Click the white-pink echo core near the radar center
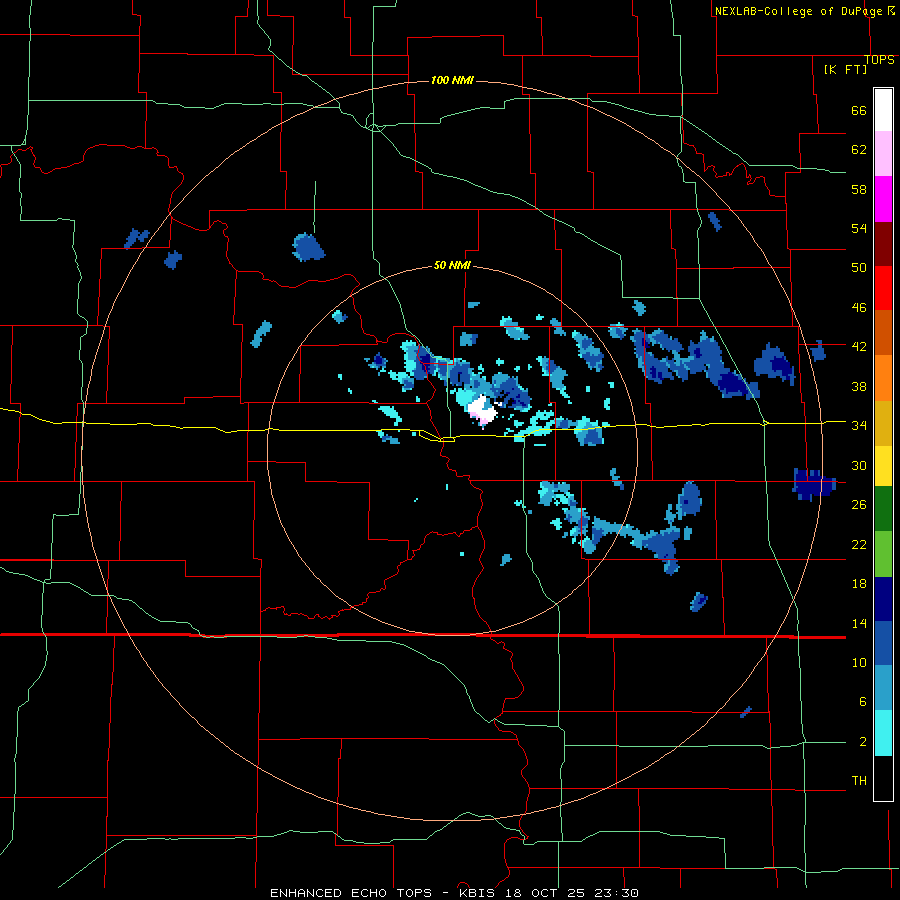Screen dimensions: 900x900 point(482,410)
